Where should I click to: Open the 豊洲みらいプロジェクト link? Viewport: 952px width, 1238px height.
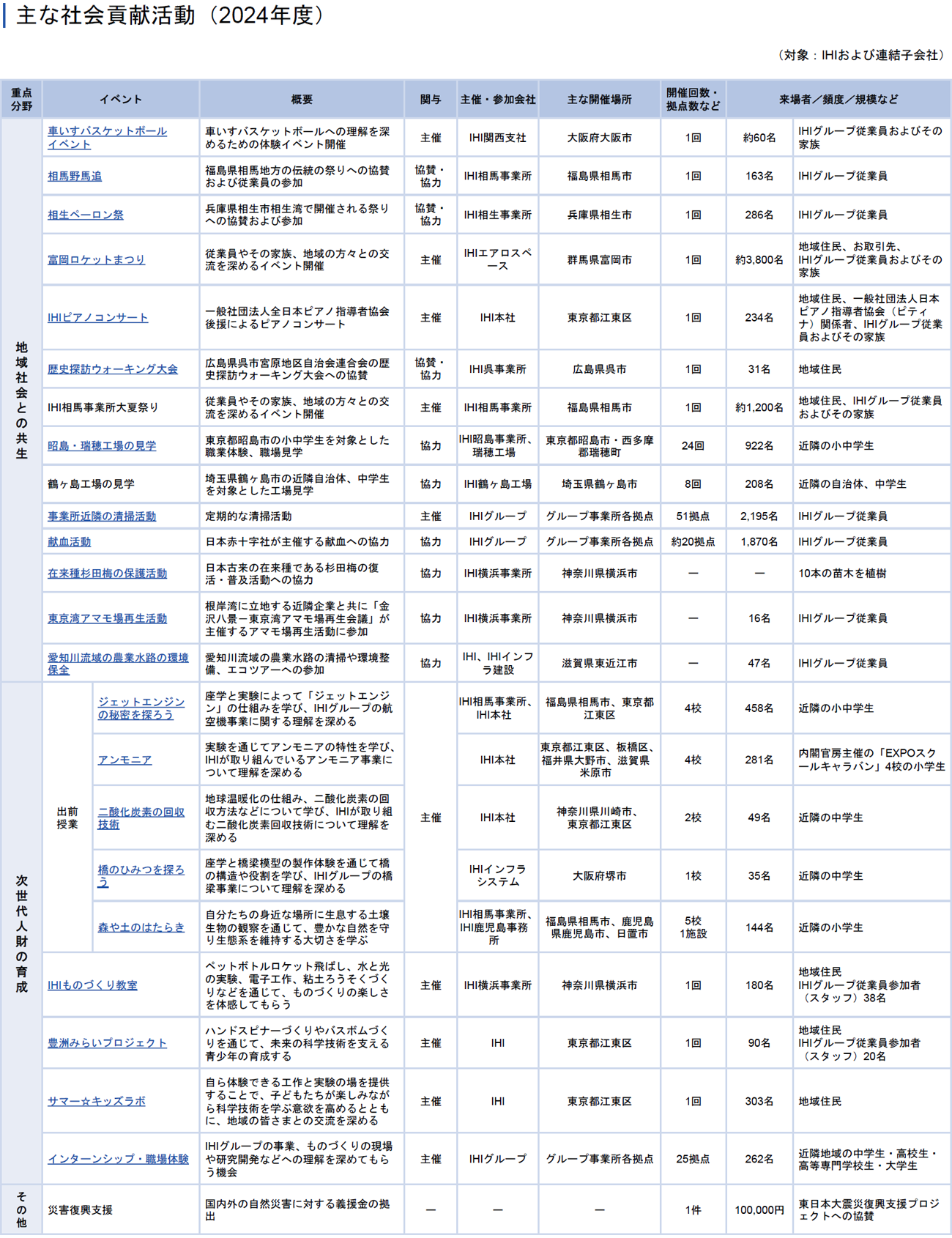pos(107,1043)
